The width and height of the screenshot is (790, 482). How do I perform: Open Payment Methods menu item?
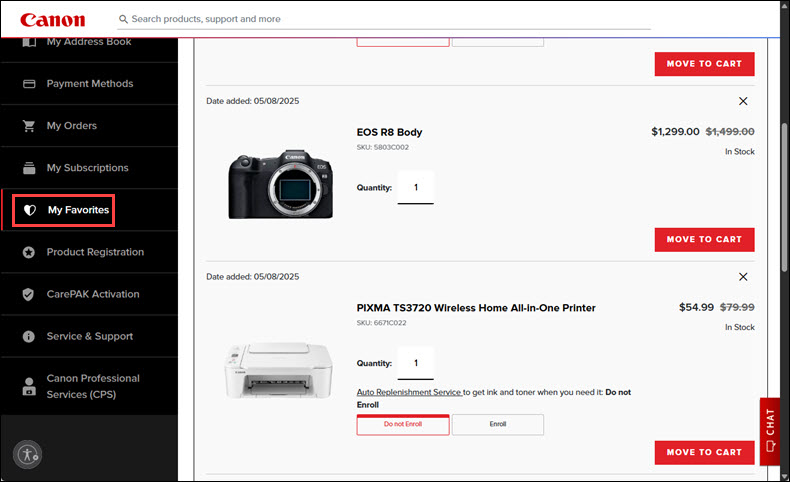point(89,84)
